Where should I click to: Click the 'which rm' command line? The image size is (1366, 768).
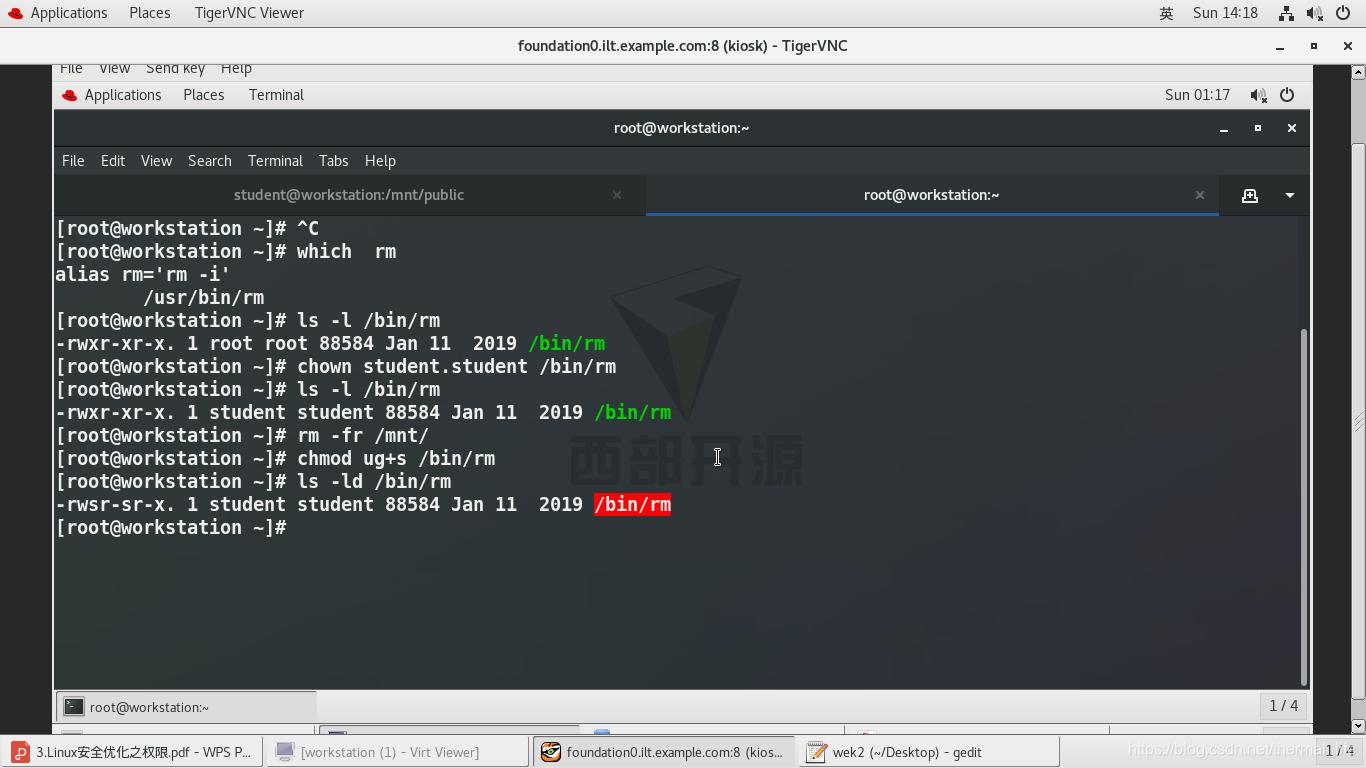pos(226,252)
